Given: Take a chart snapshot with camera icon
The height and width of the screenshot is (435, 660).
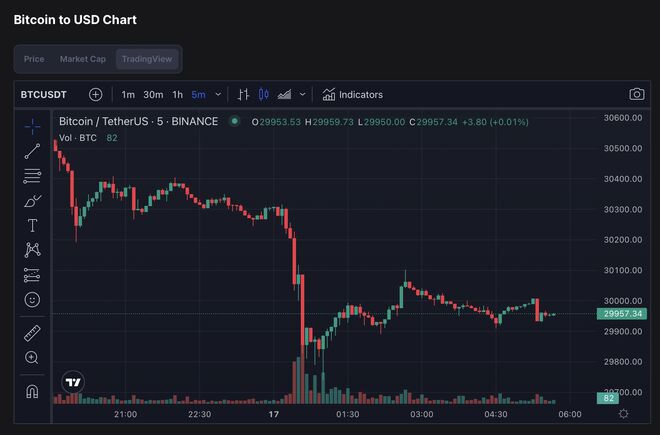Looking at the screenshot, I should point(637,94).
